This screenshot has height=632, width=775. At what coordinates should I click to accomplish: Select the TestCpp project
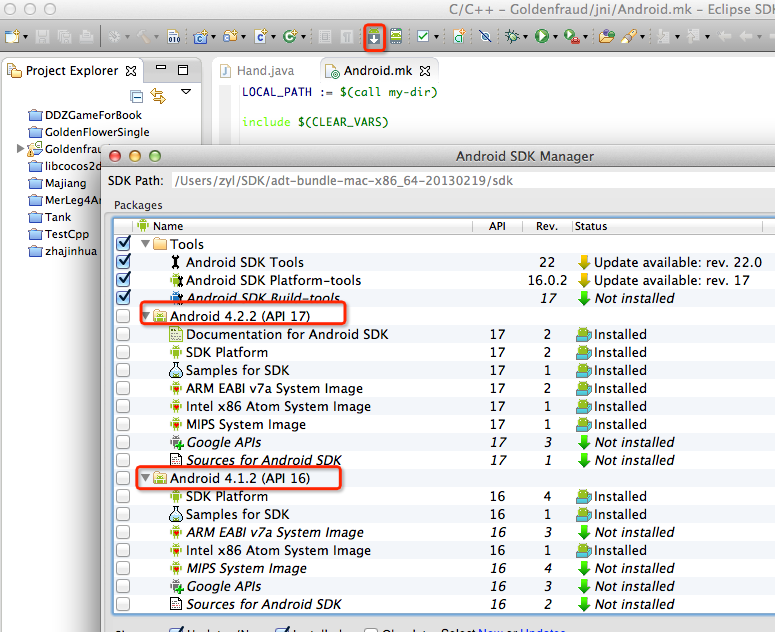(59, 234)
